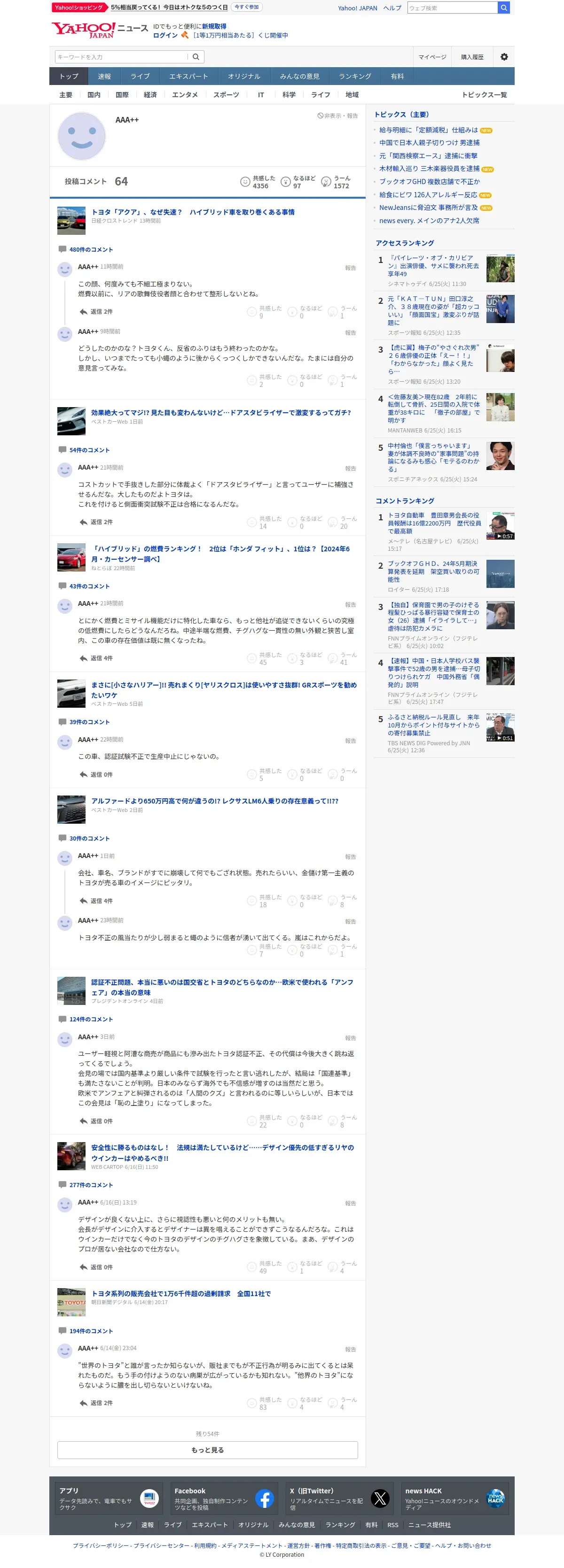The height and width of the screenshot is (1568, 564).
Task: Open article トヨタ「アクア」、なぜ失速？
Action: (193, 212)
